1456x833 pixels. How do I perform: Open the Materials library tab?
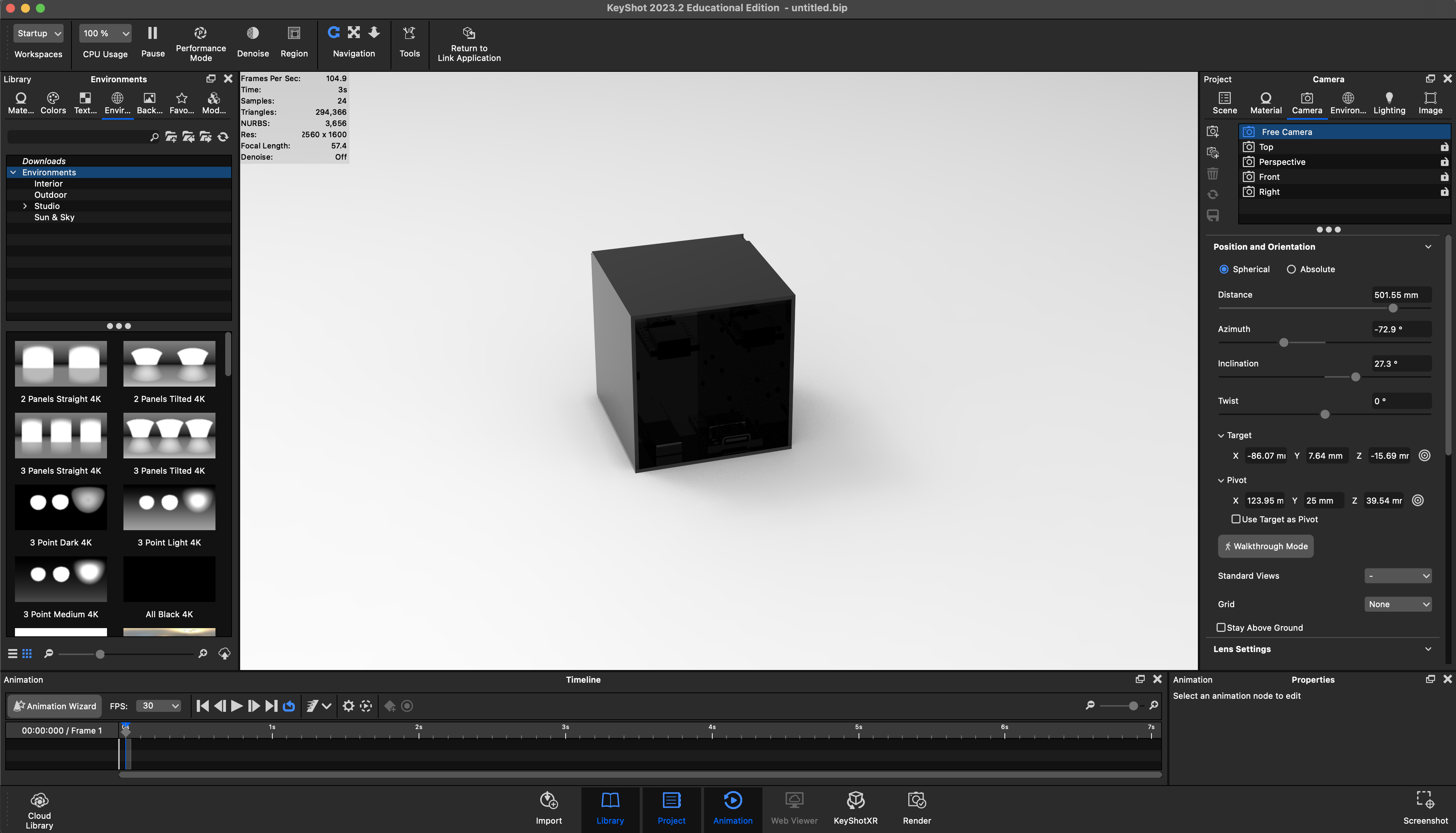[x=21, y=103]
